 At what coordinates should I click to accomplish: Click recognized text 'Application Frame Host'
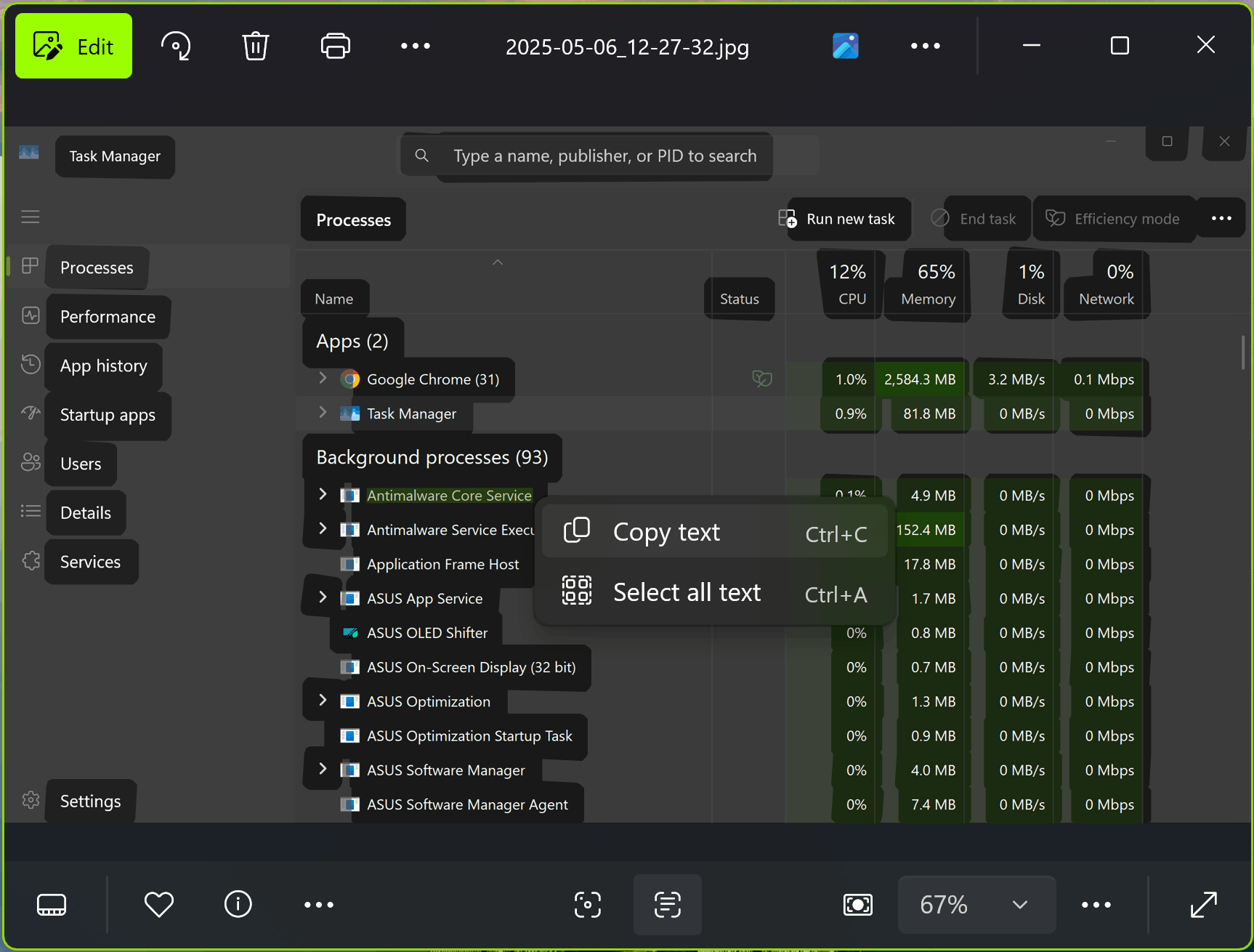(x=443, y=565)
